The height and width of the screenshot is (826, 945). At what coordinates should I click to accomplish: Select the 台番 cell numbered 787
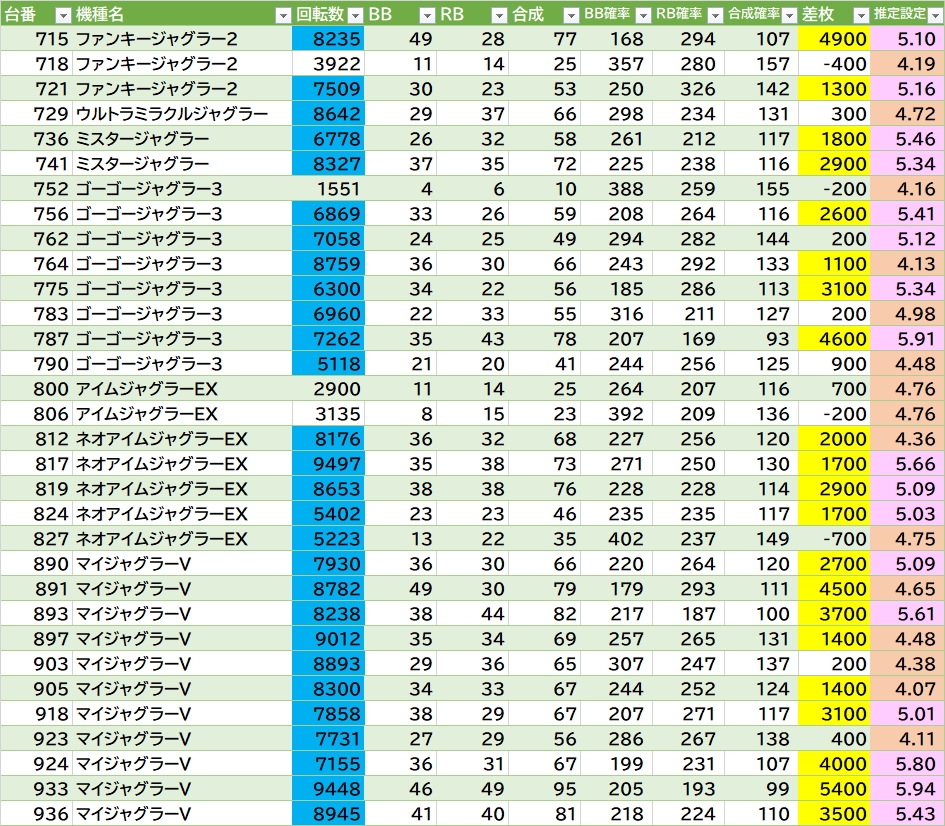tap(36, 339)
